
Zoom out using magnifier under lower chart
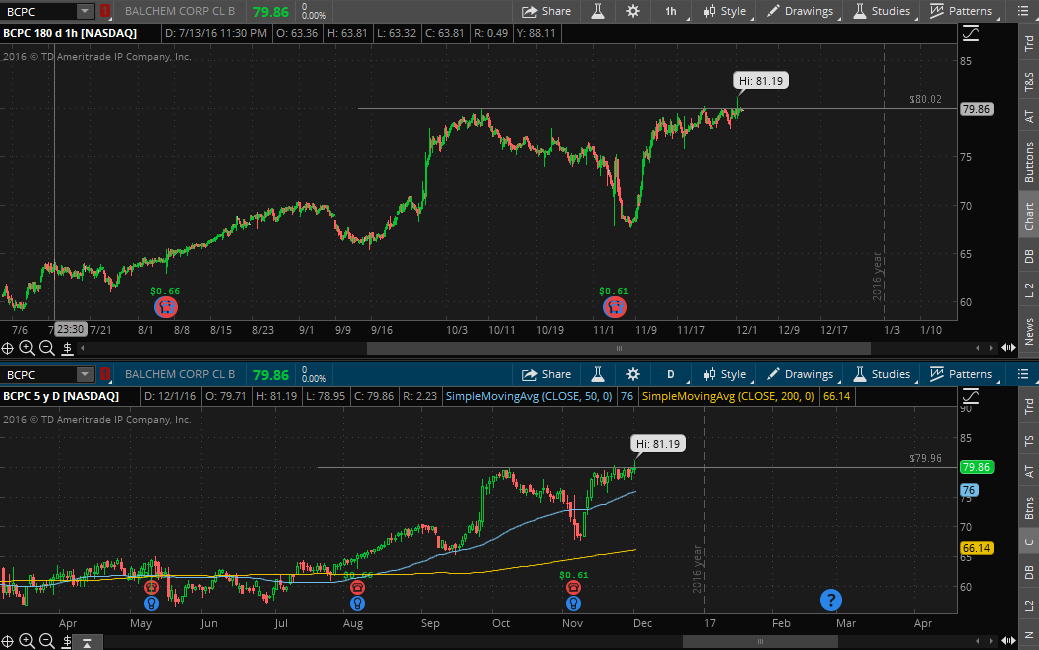click(46, 641)
